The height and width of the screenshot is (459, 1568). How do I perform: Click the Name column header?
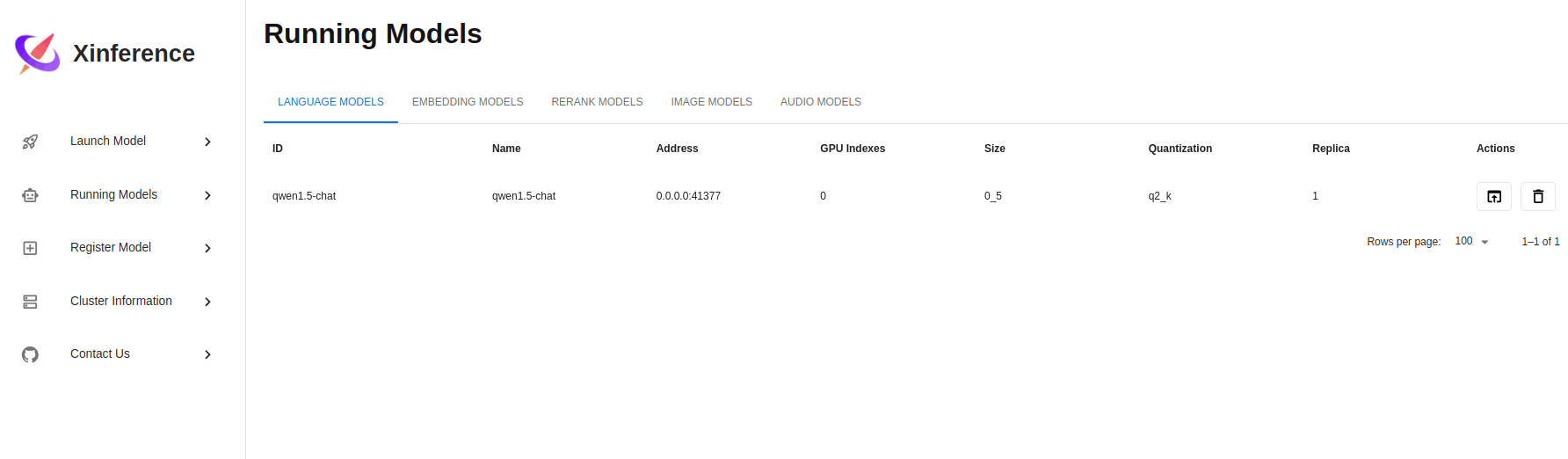pos(506,149)
